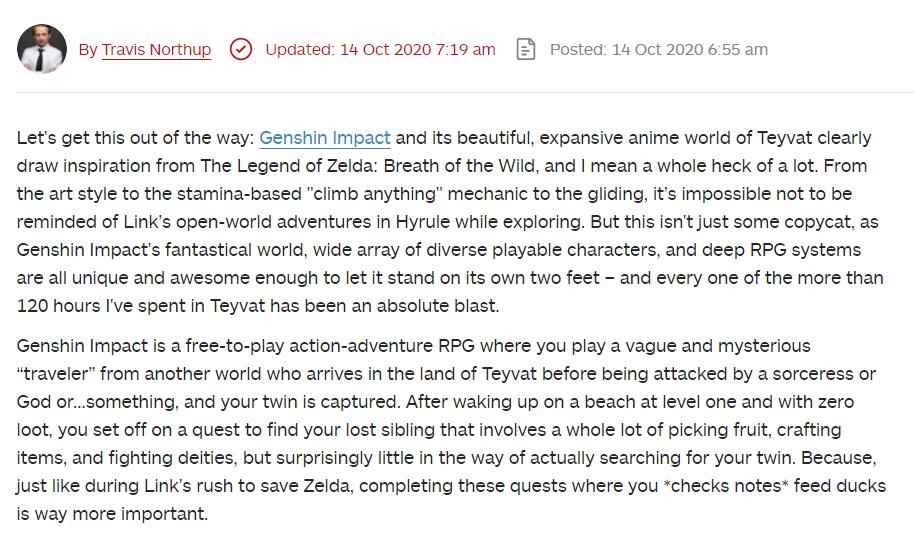The width and height of the screenshot is (914, 543).
Task: Click the 'Let's get this out of the way' opening text
Action: pyautogui.click(x=134, y=138)
